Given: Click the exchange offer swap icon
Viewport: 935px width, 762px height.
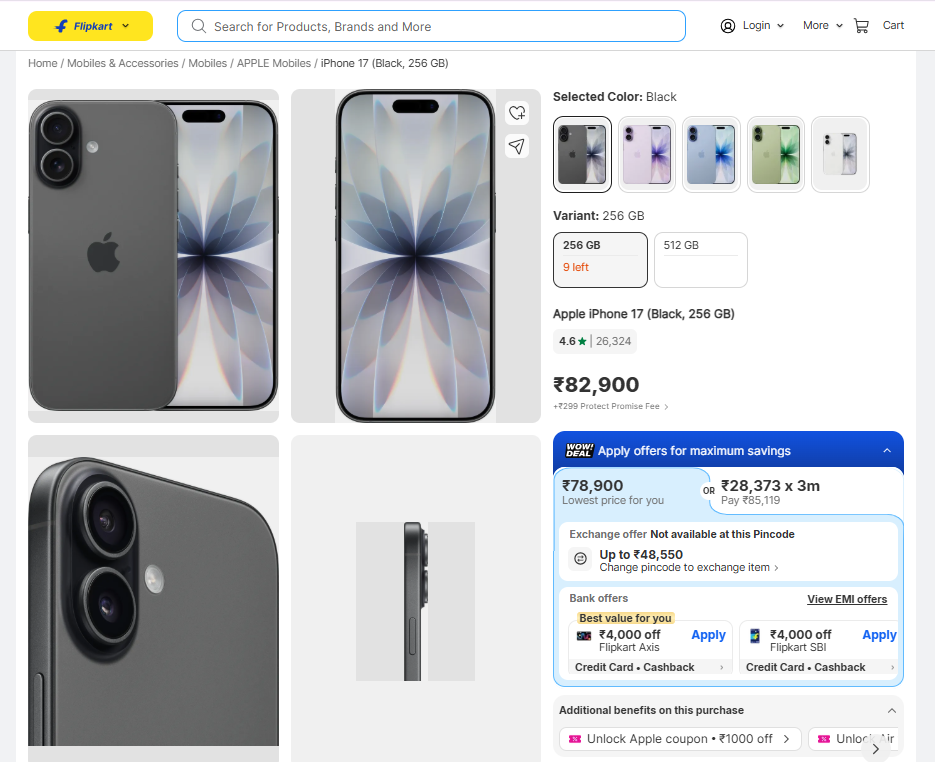Looking at the screenshot, I should (580, 559).
